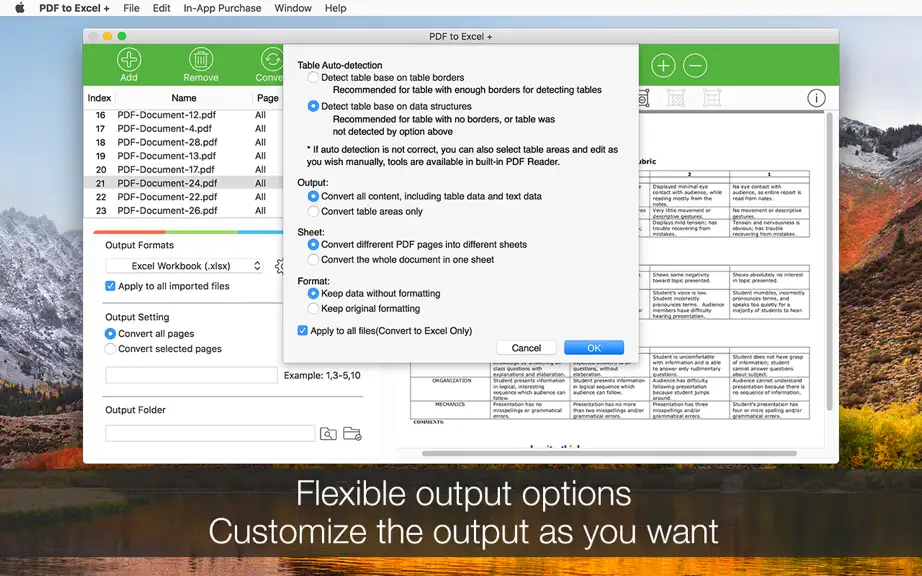922x576 pixels.
Task: Choose Convert all content including text data
Action: (313, 196)
